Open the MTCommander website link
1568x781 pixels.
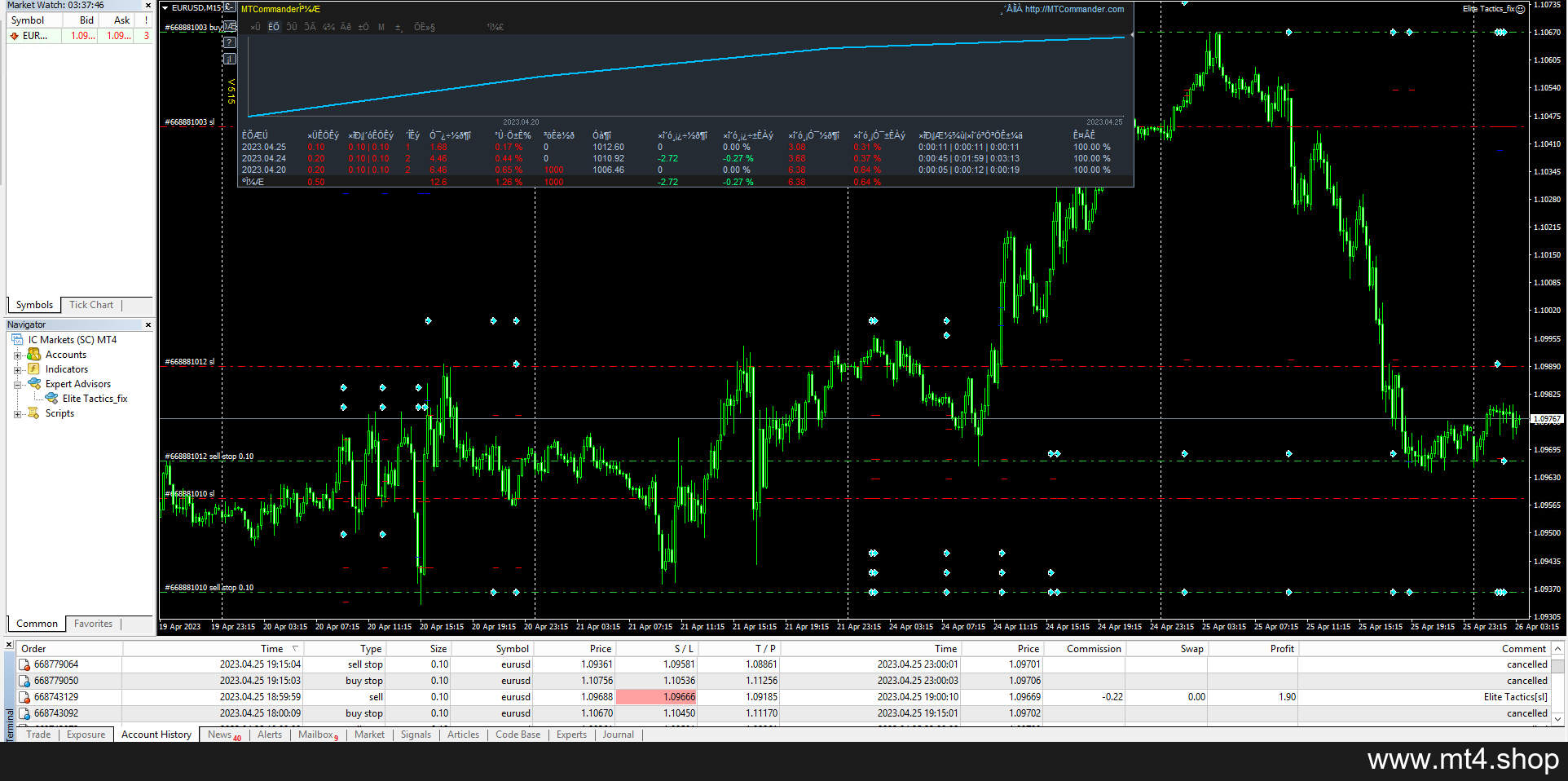[1074, 10]
